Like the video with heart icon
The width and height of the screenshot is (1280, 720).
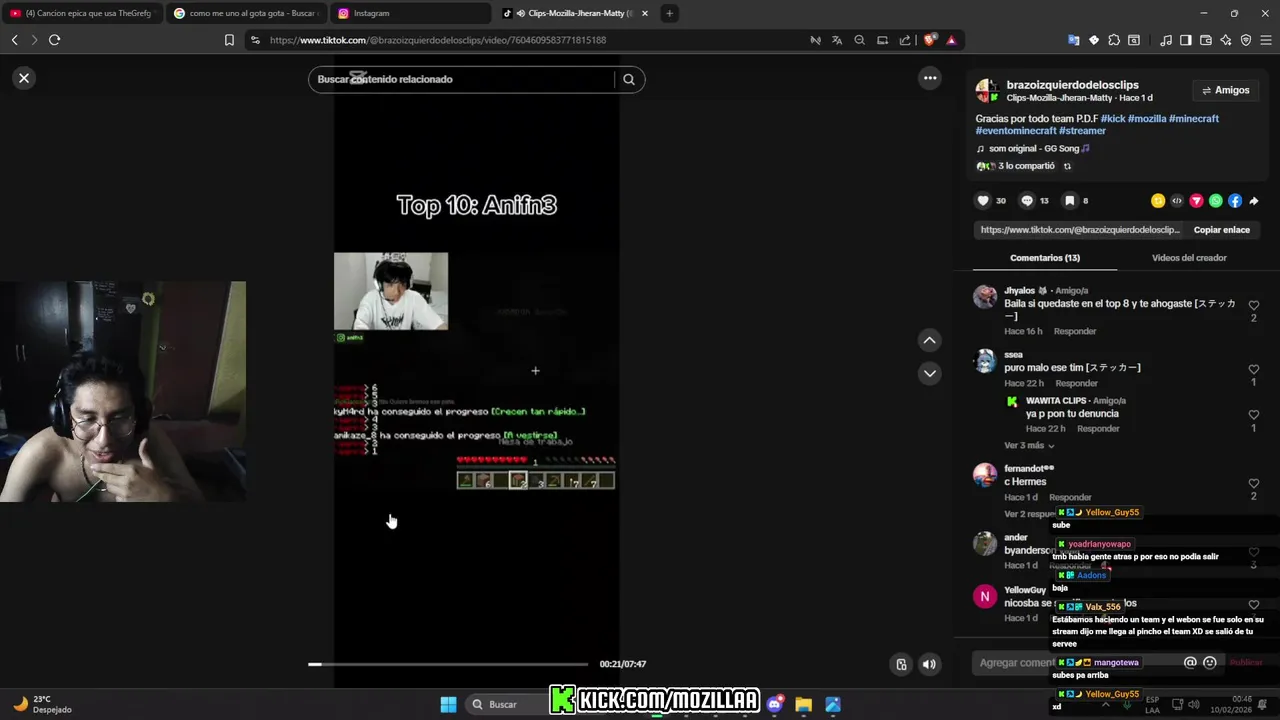tap(983, 201)
